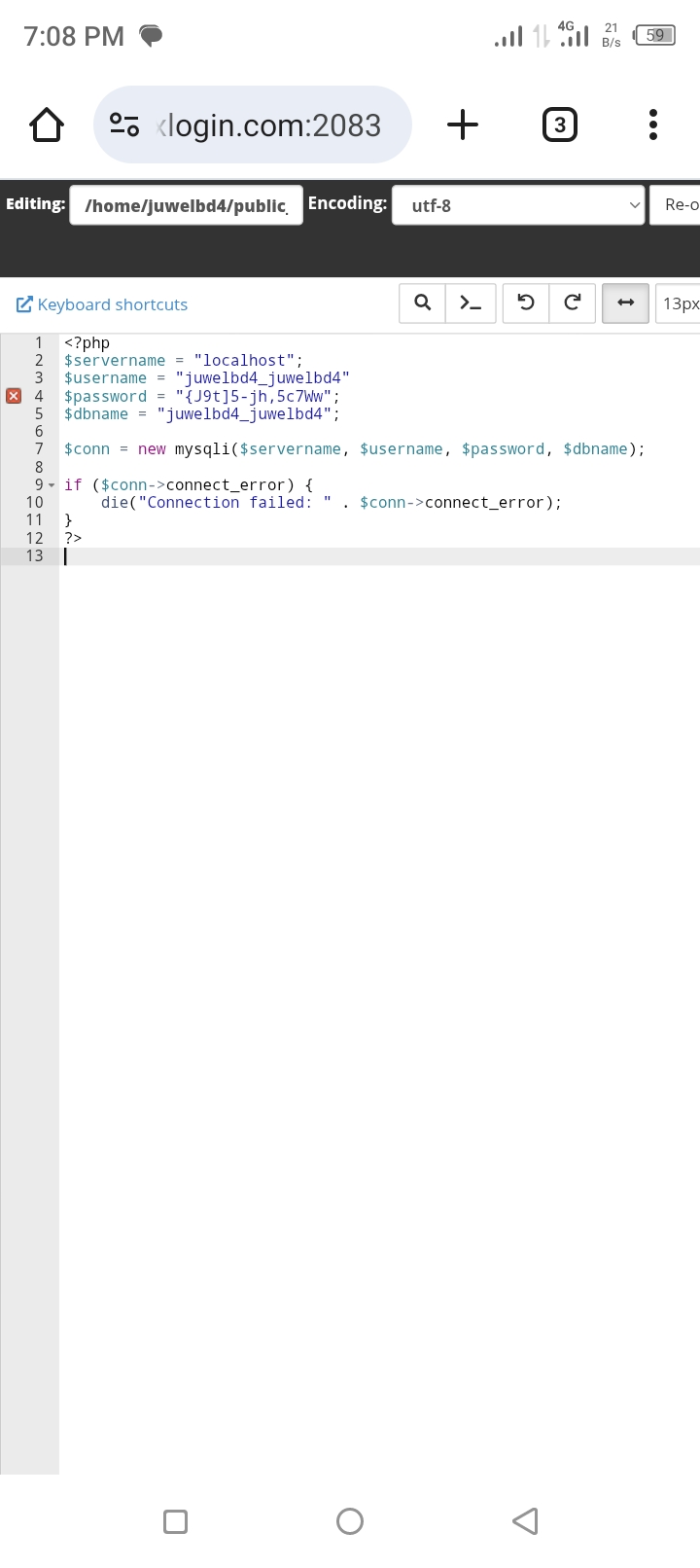Open the utf-8 encoding dropdown
The width and height of the screenshot is (700, 1568).
(x=518, y=205)
